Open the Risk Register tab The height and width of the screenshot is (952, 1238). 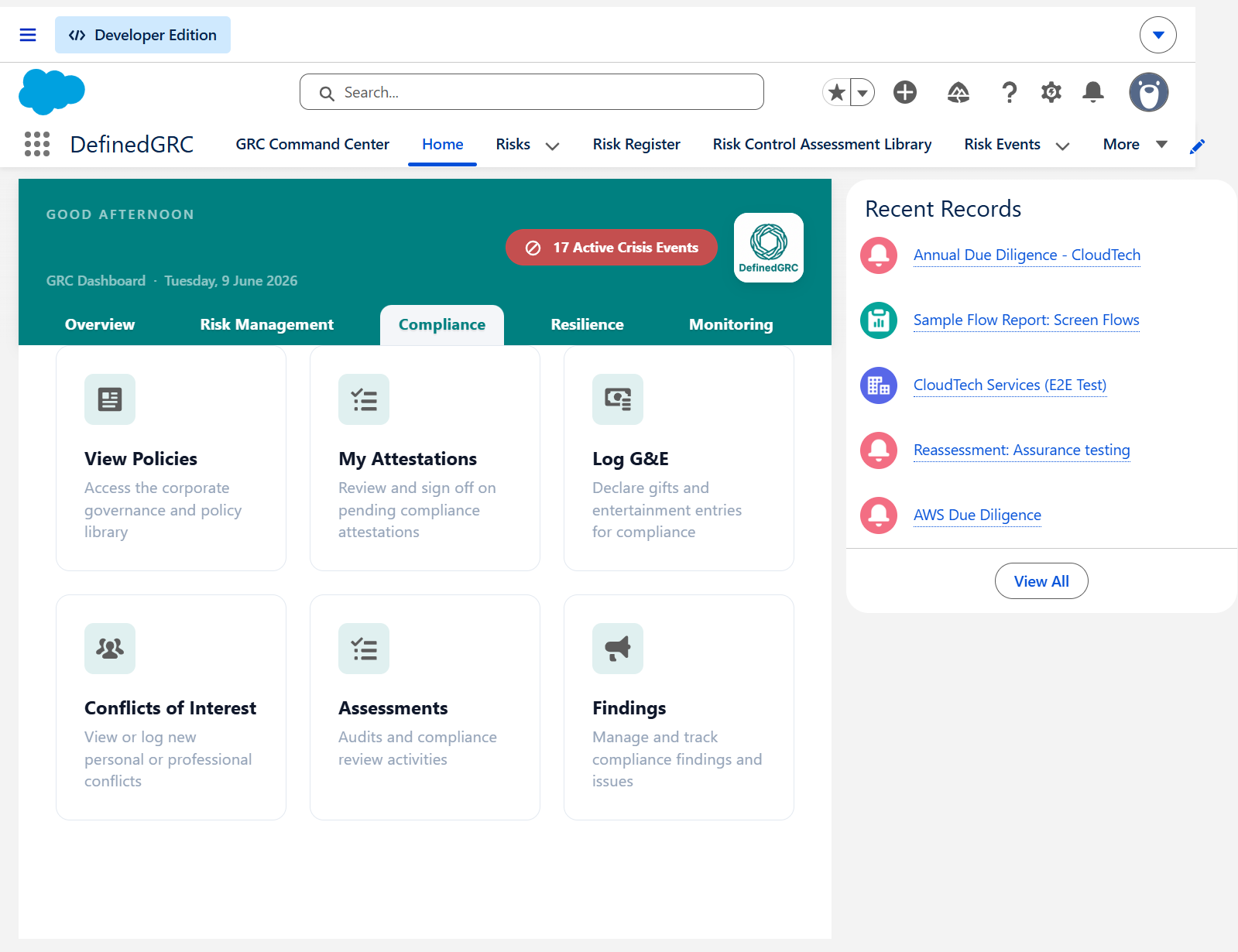[x=636, y=144]
